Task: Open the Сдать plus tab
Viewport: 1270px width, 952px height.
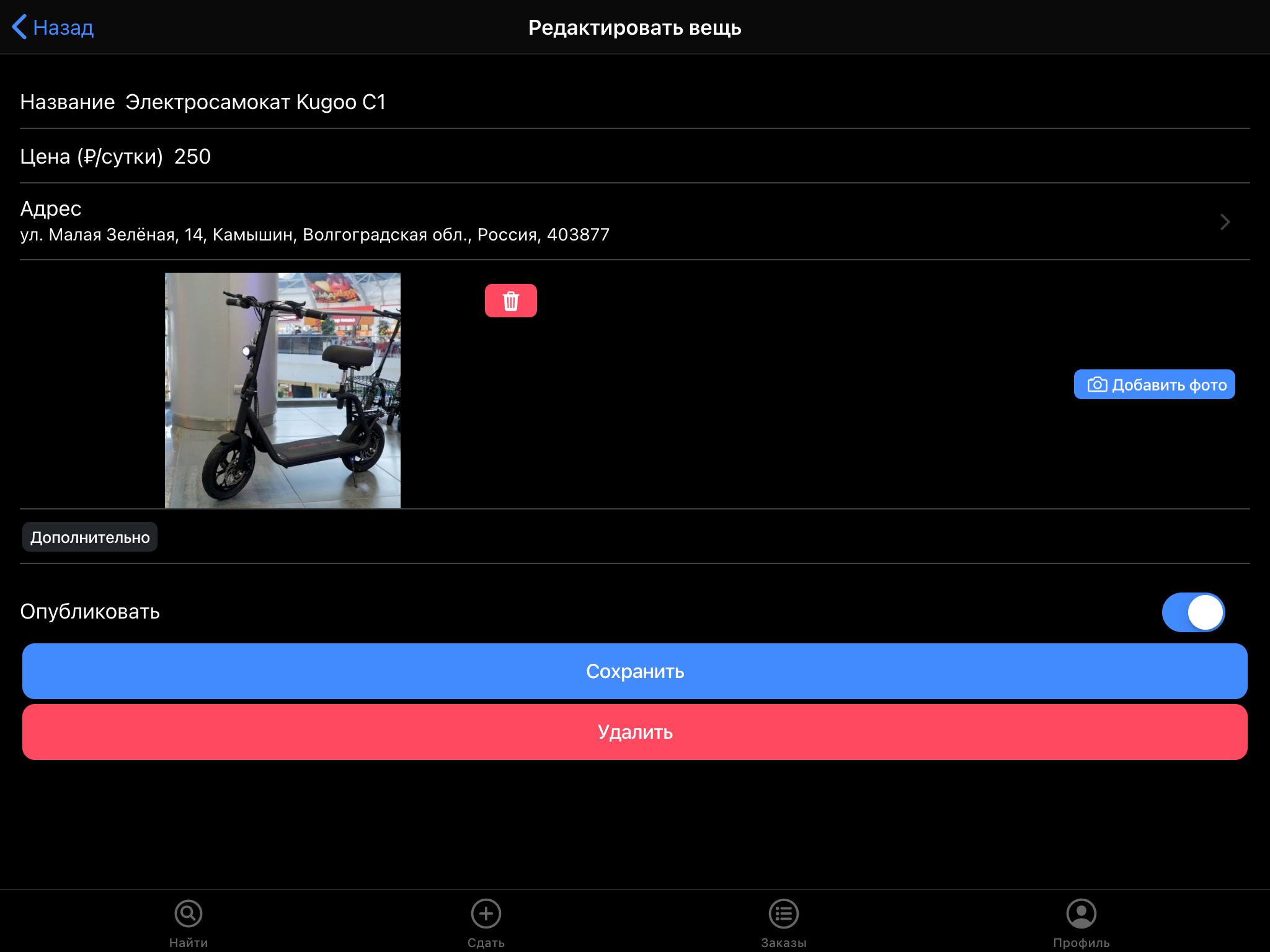Action: coord(486,923)
